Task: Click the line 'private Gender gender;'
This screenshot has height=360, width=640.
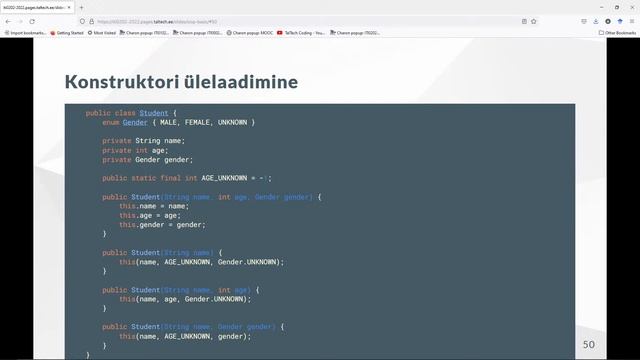Action: click(147, 160)
